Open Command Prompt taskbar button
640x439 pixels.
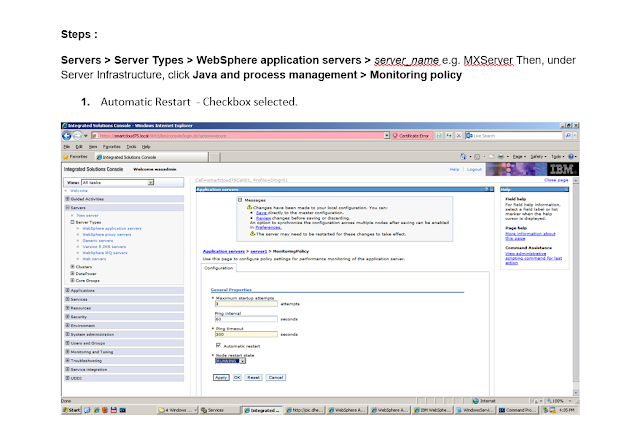click(x=517, y=410)
